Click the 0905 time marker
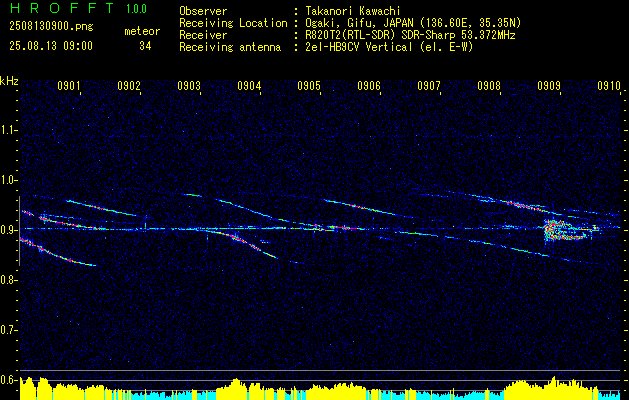This screenshot has width=629, height=400. tap(309, 86)
